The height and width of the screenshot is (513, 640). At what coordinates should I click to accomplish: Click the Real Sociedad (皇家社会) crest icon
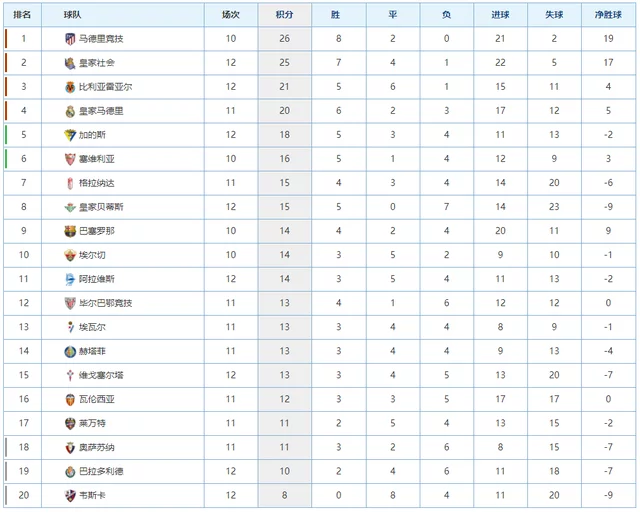70,63
